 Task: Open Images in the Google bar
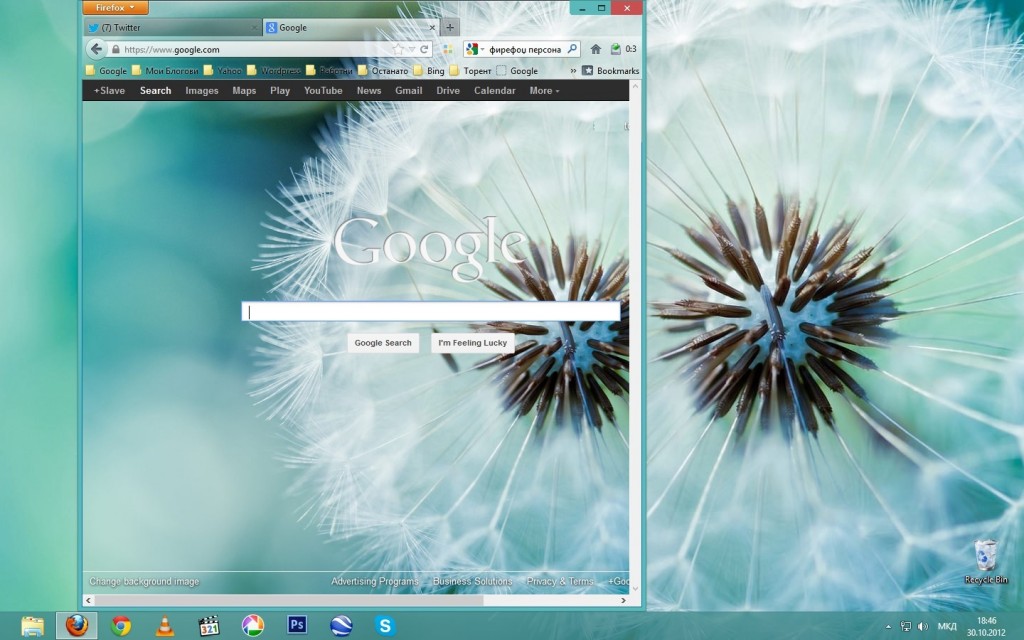[202, 91]
